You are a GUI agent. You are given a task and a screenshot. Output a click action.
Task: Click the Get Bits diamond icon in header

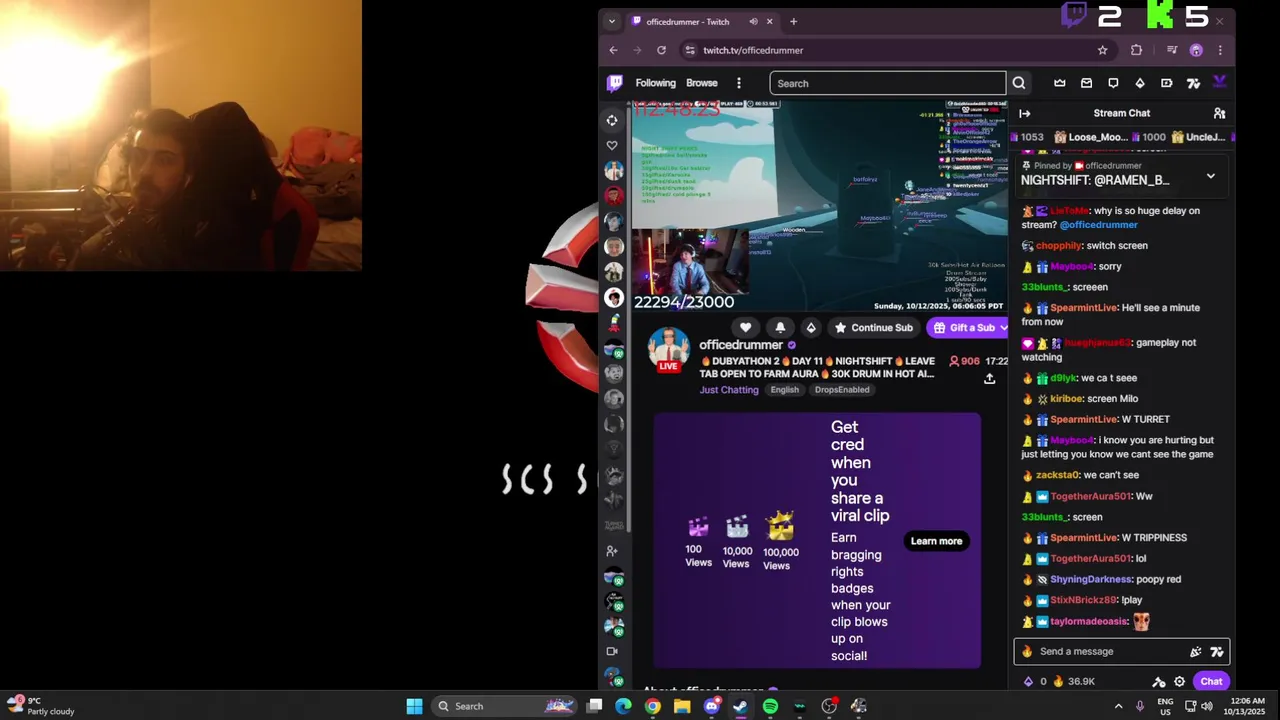pos(1140,83)
